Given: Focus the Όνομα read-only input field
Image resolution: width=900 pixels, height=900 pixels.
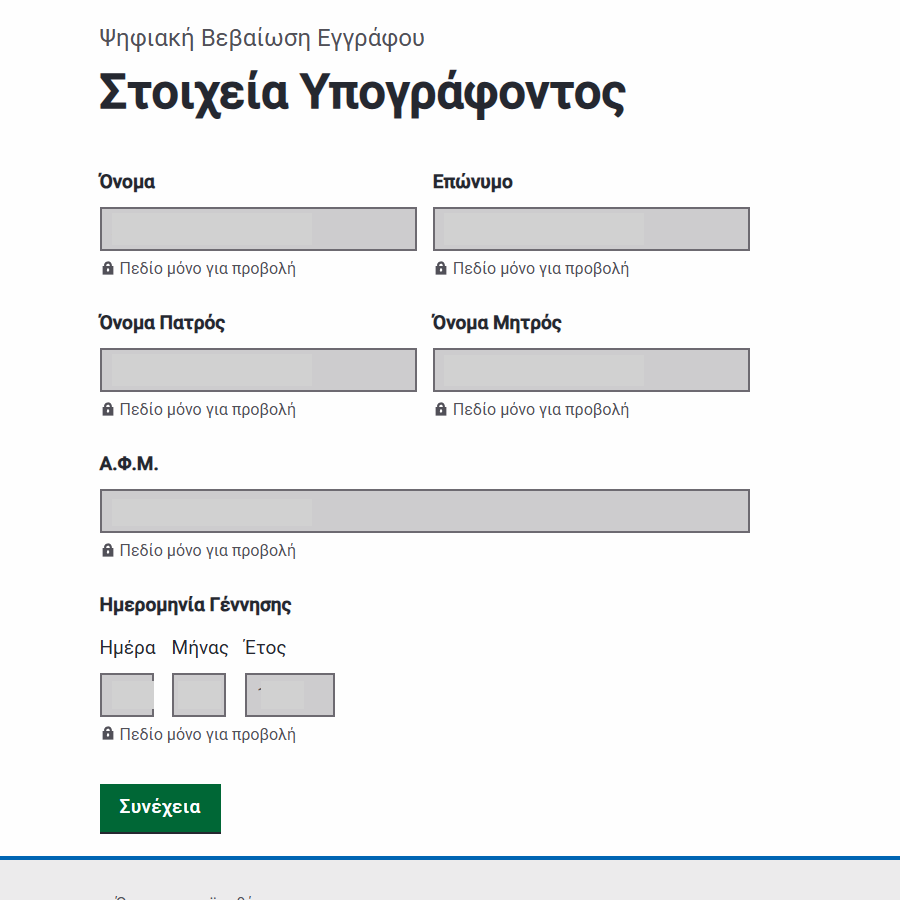Looking at the screenshot, I should tap(258, 229).
